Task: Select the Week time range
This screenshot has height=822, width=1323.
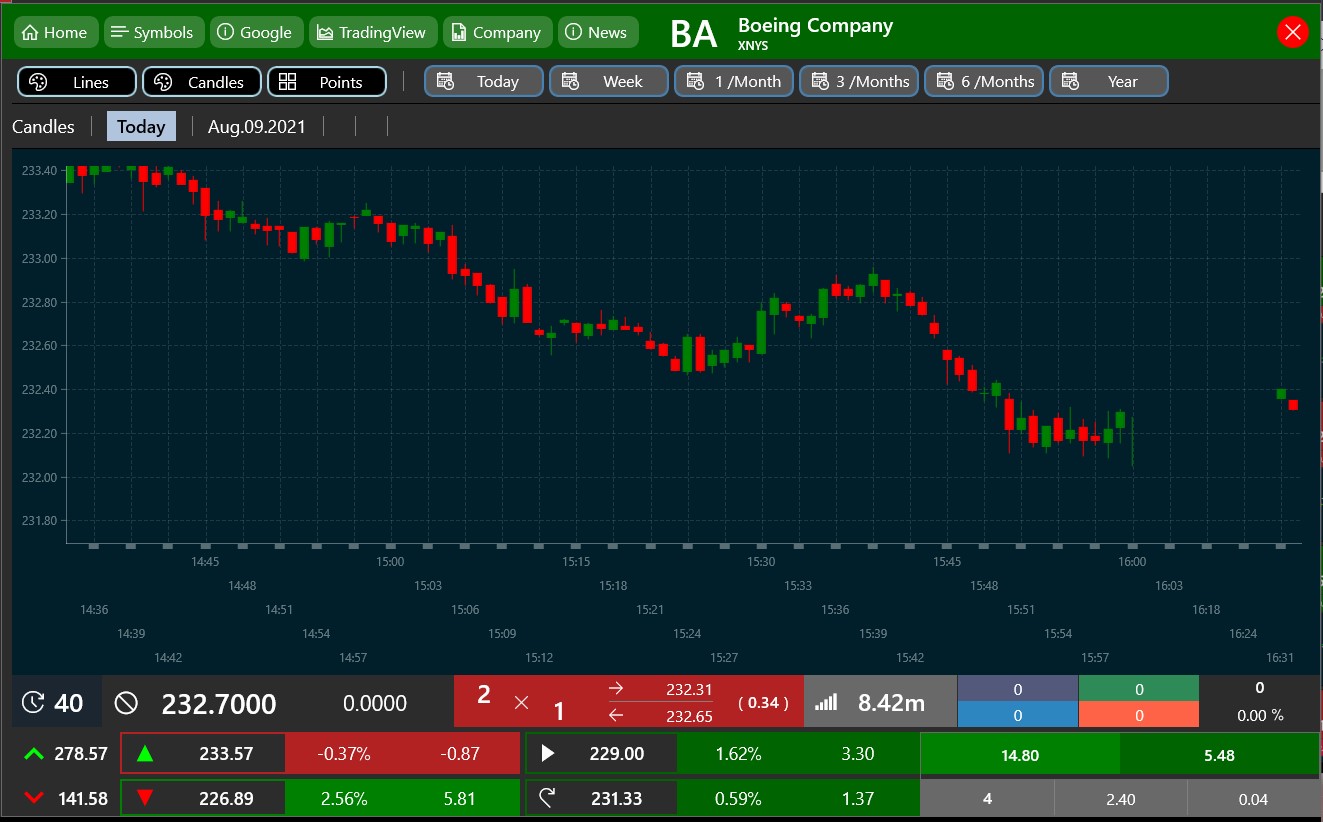Action: pos(609,82)
